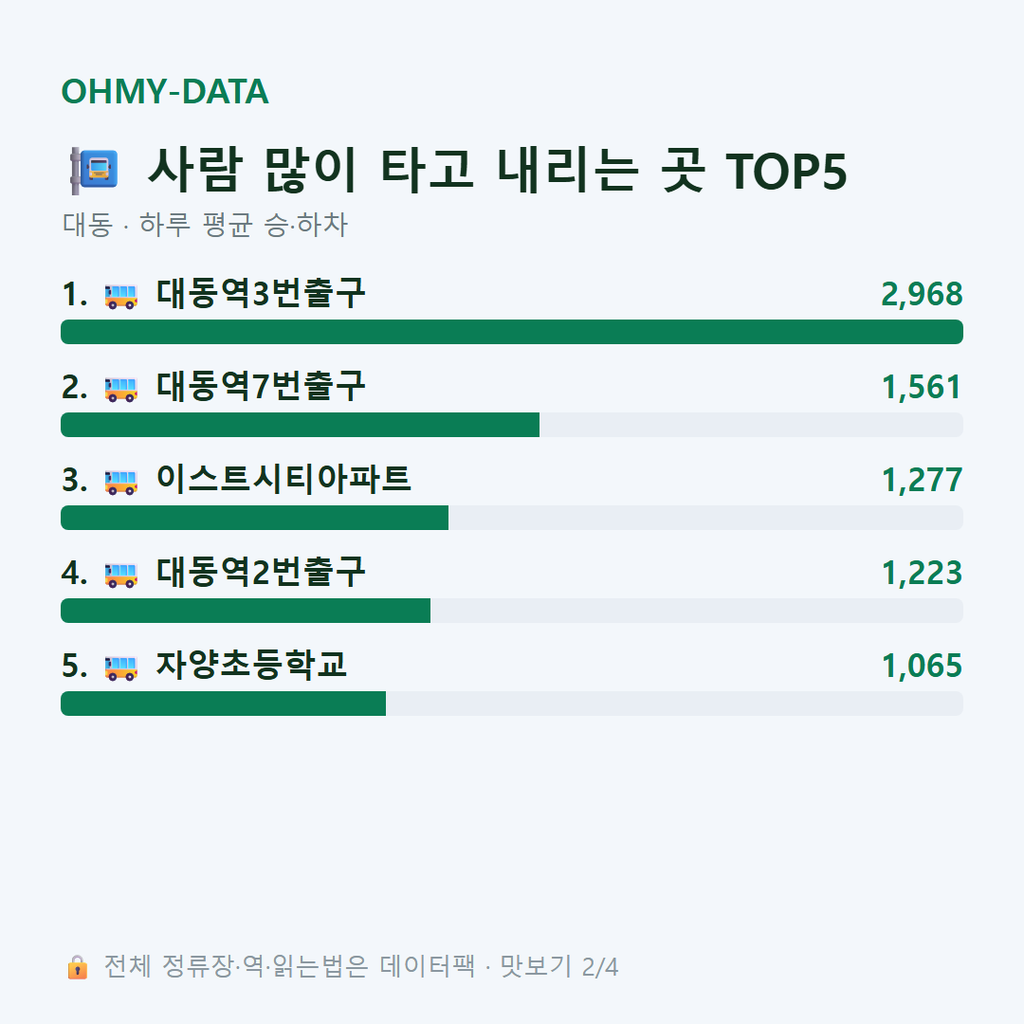Viewport: 1024px width, 1024px height.
Task: Click the bus stop sign icon in title
Action: click(x=94, y=170)
